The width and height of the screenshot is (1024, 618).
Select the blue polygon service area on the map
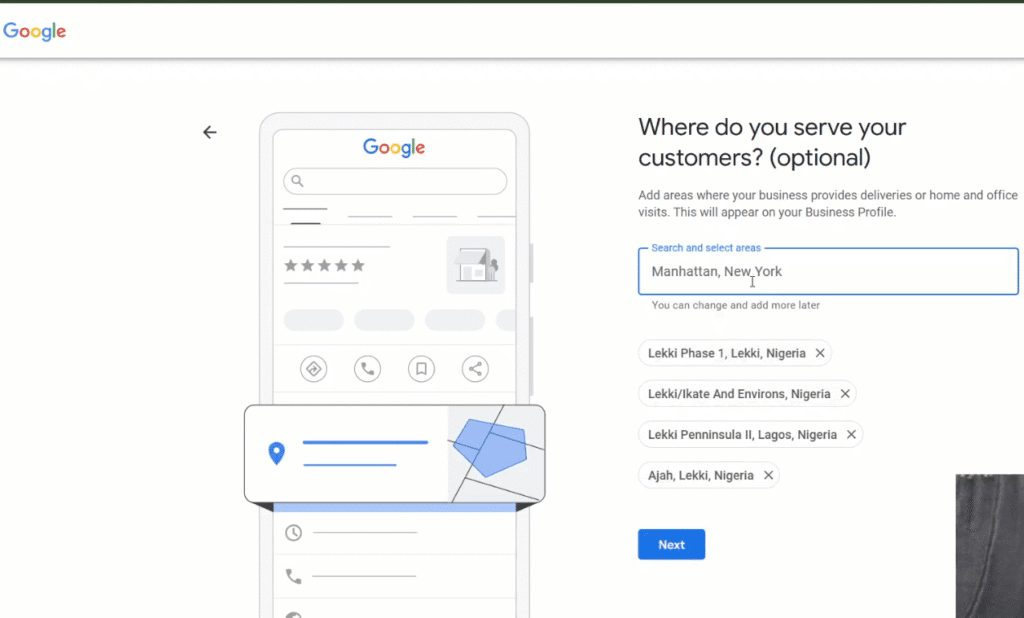point(494,452)
